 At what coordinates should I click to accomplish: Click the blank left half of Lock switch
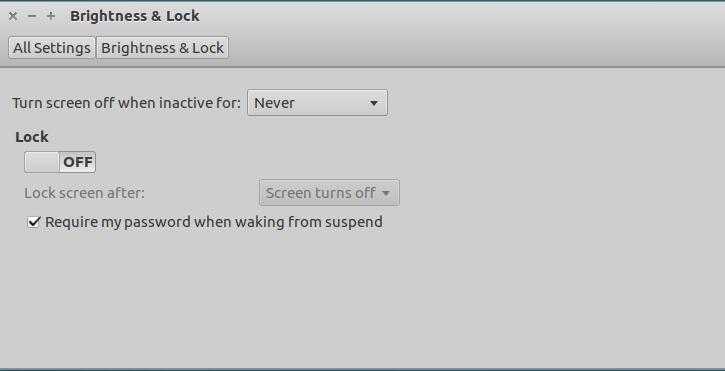point(42,162)
